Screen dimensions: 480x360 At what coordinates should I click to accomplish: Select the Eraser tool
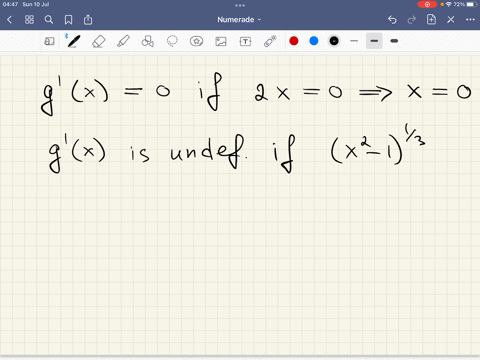click(99, 41)
